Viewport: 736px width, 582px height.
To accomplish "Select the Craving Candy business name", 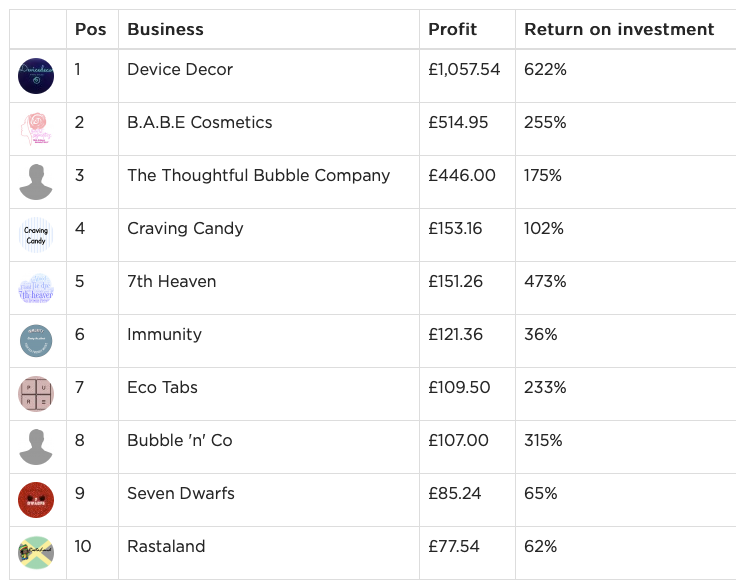I will [185, 229].
